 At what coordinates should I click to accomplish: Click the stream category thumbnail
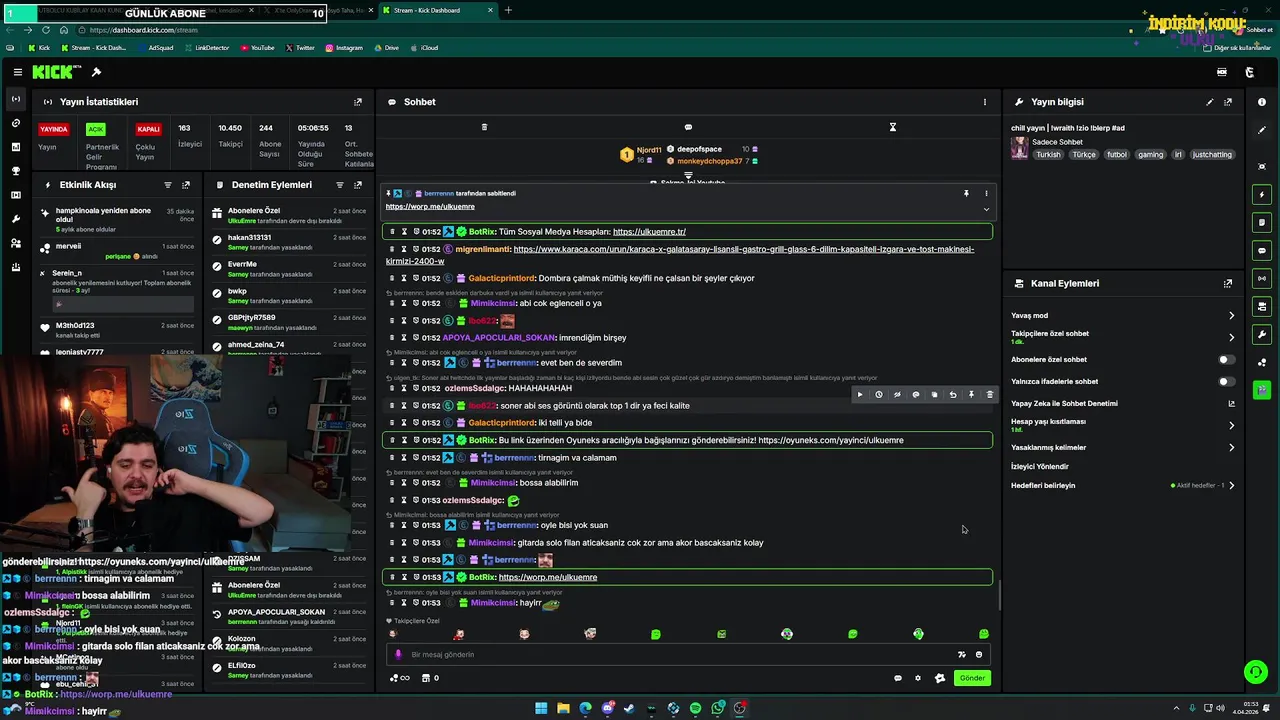(x=1019, y=148)
